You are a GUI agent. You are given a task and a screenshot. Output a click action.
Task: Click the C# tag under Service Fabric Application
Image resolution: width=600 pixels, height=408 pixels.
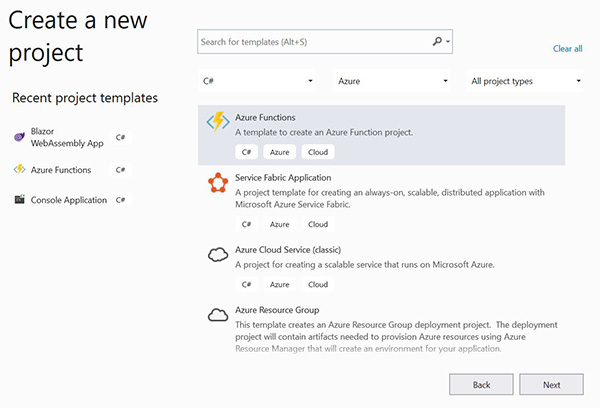(x=246, y=224)
